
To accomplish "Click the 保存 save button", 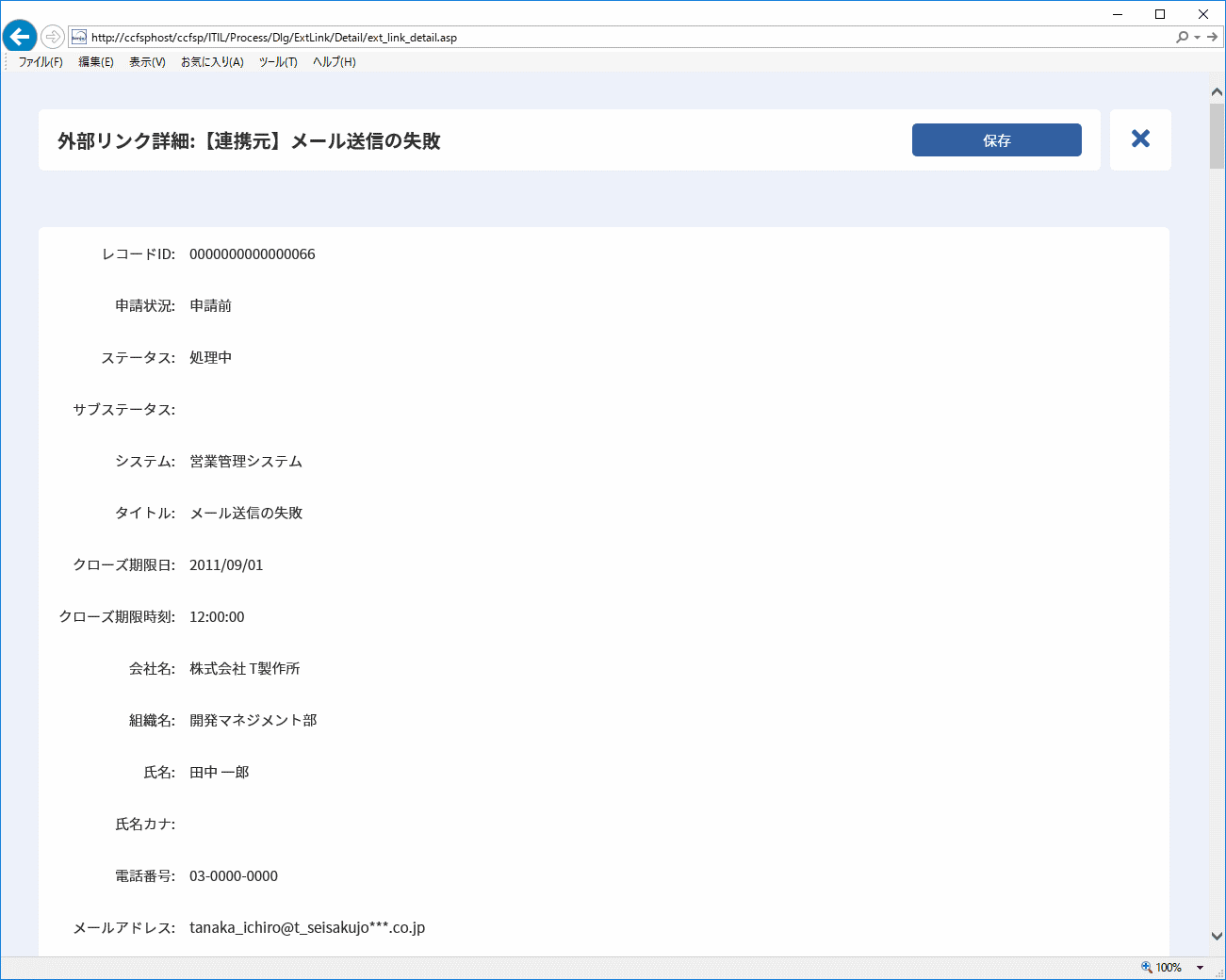I will pyautogui.click(x=997, y=139).
